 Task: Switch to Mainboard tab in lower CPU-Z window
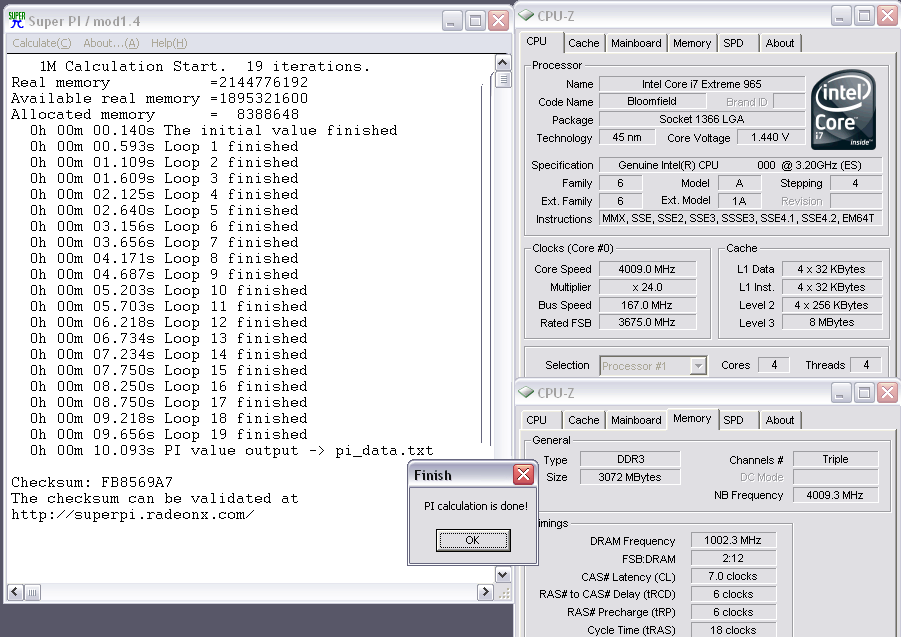pos(636,420)
